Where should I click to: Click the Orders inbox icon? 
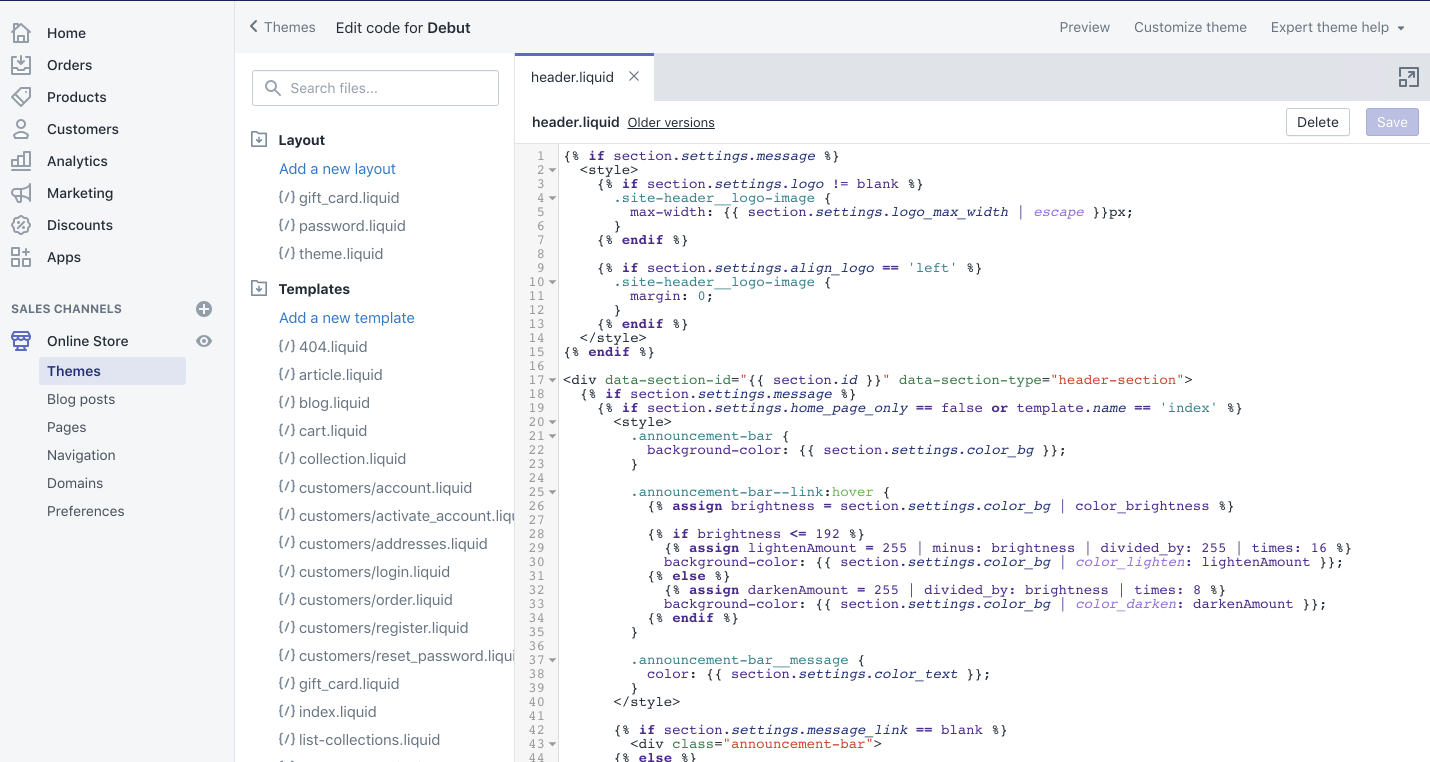[21, 65]
